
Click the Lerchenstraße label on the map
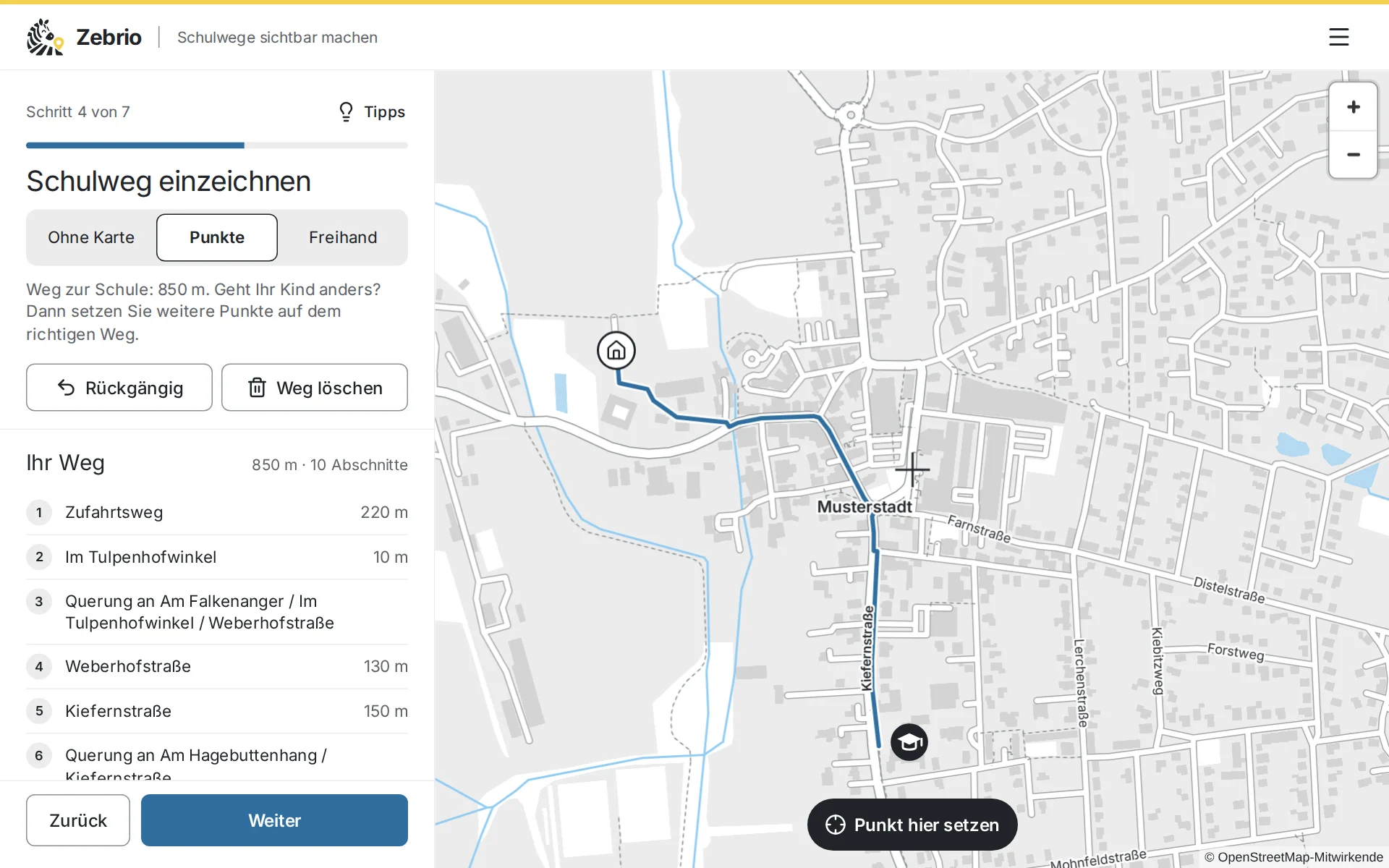[1081, 683]
